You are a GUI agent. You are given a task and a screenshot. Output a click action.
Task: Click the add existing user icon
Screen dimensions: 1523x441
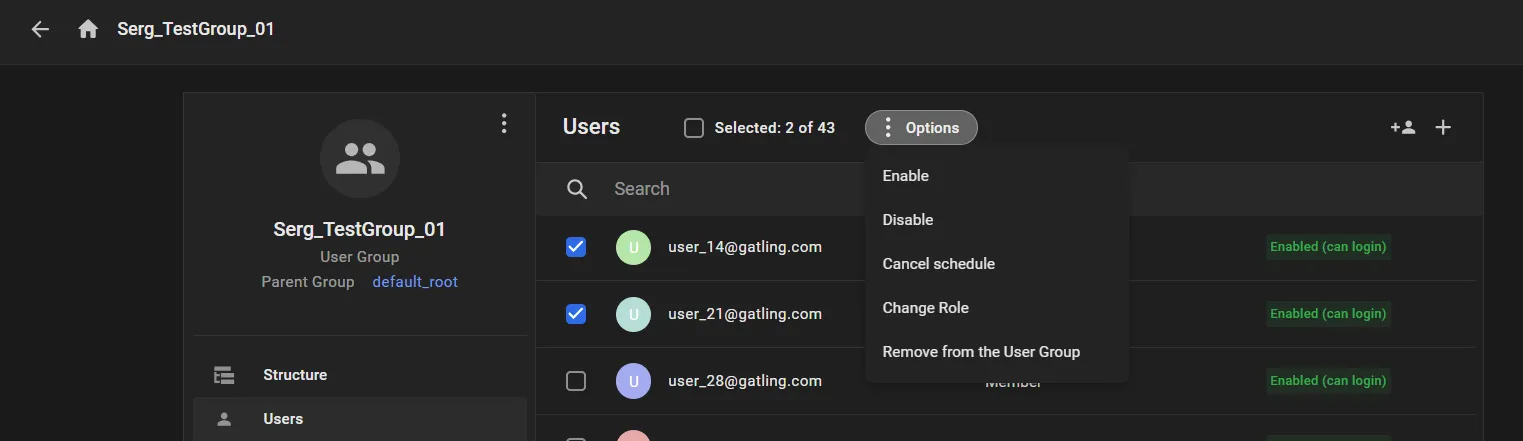pyautogui.click(x=1403, y=127)
